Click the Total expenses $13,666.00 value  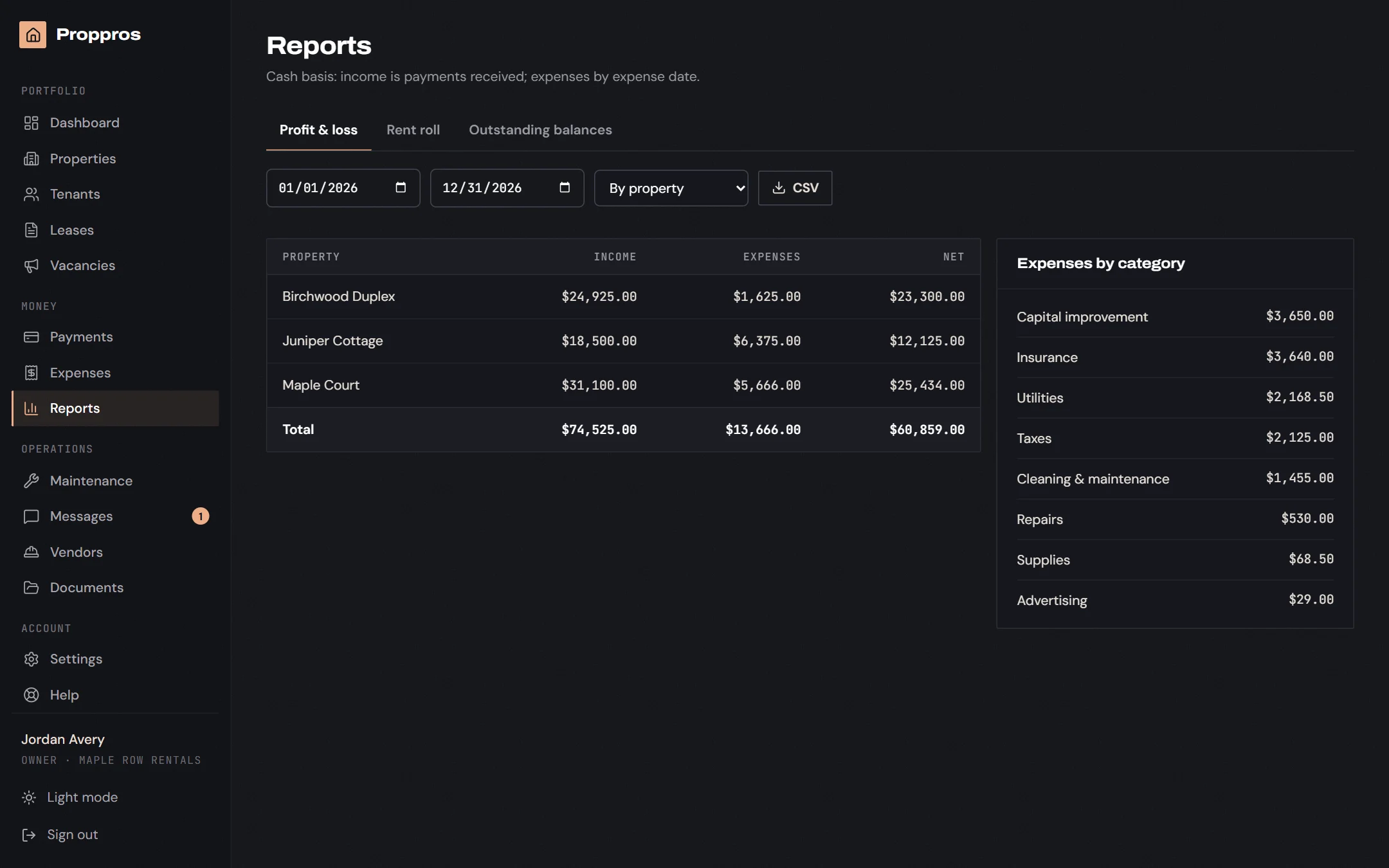[763, 429]
